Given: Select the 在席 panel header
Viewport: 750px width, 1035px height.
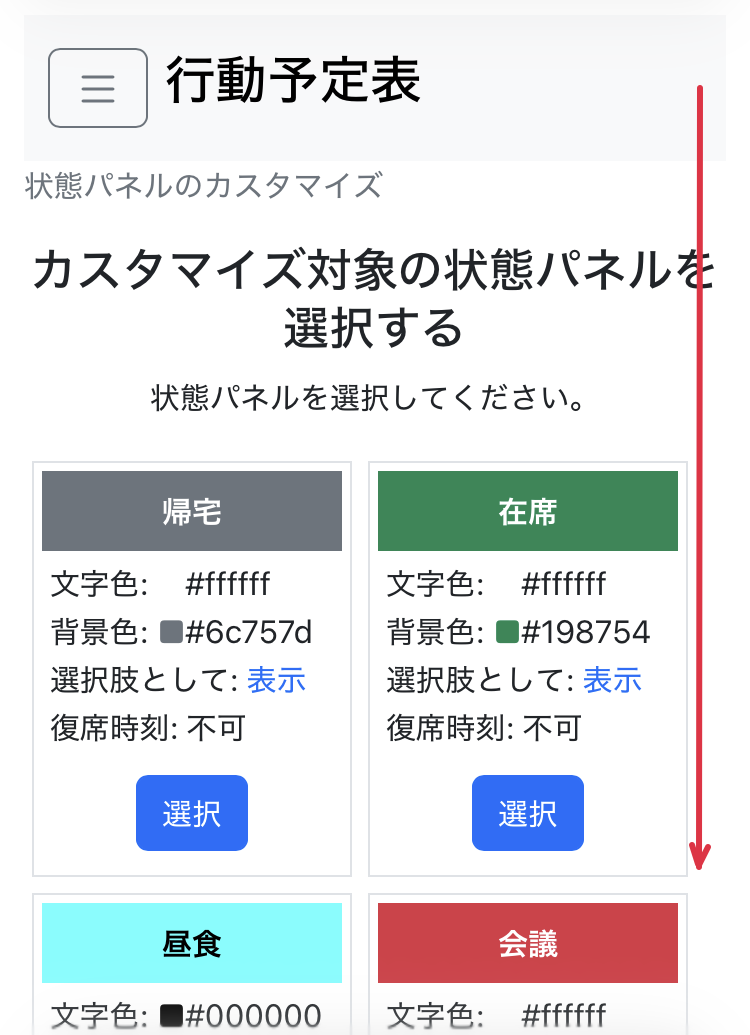Looking at the screenshot, I should click(x=528, y=510).
